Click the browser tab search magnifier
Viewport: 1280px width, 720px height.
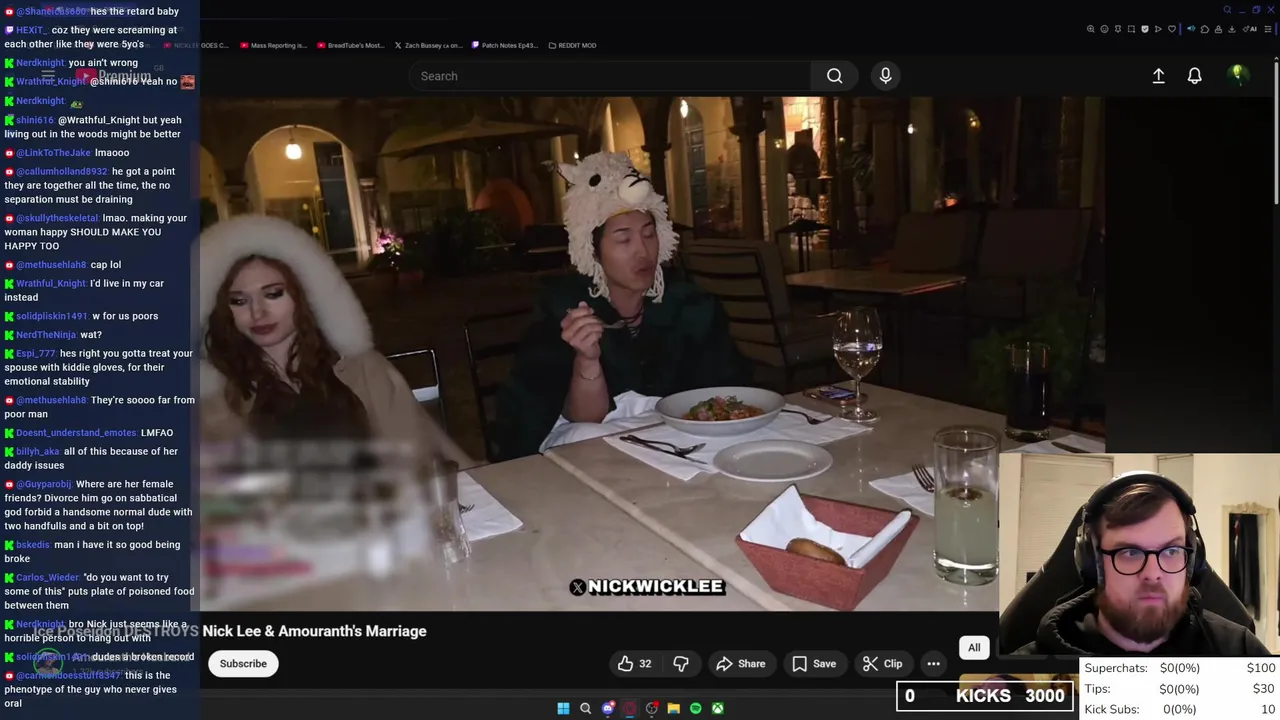point(1227,10)
